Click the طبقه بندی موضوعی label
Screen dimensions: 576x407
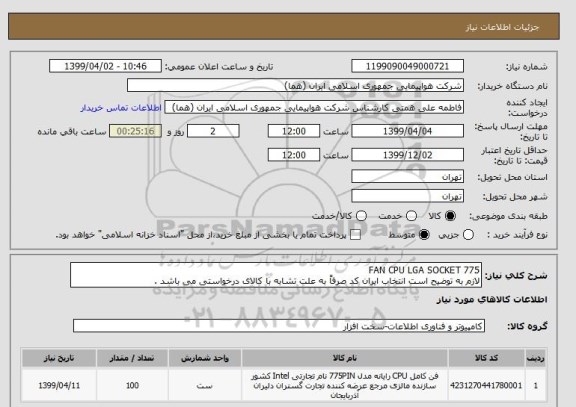(x=509, y=216)
